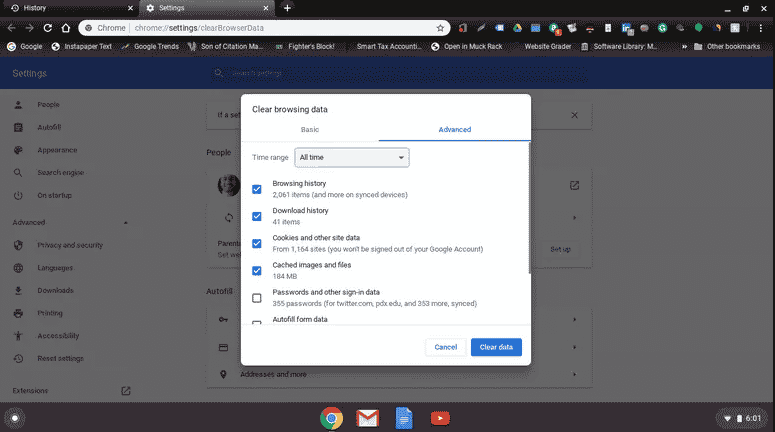Uncheck Cached images and files
Screen dimensions: 775x432
click(x=257, y=271)
